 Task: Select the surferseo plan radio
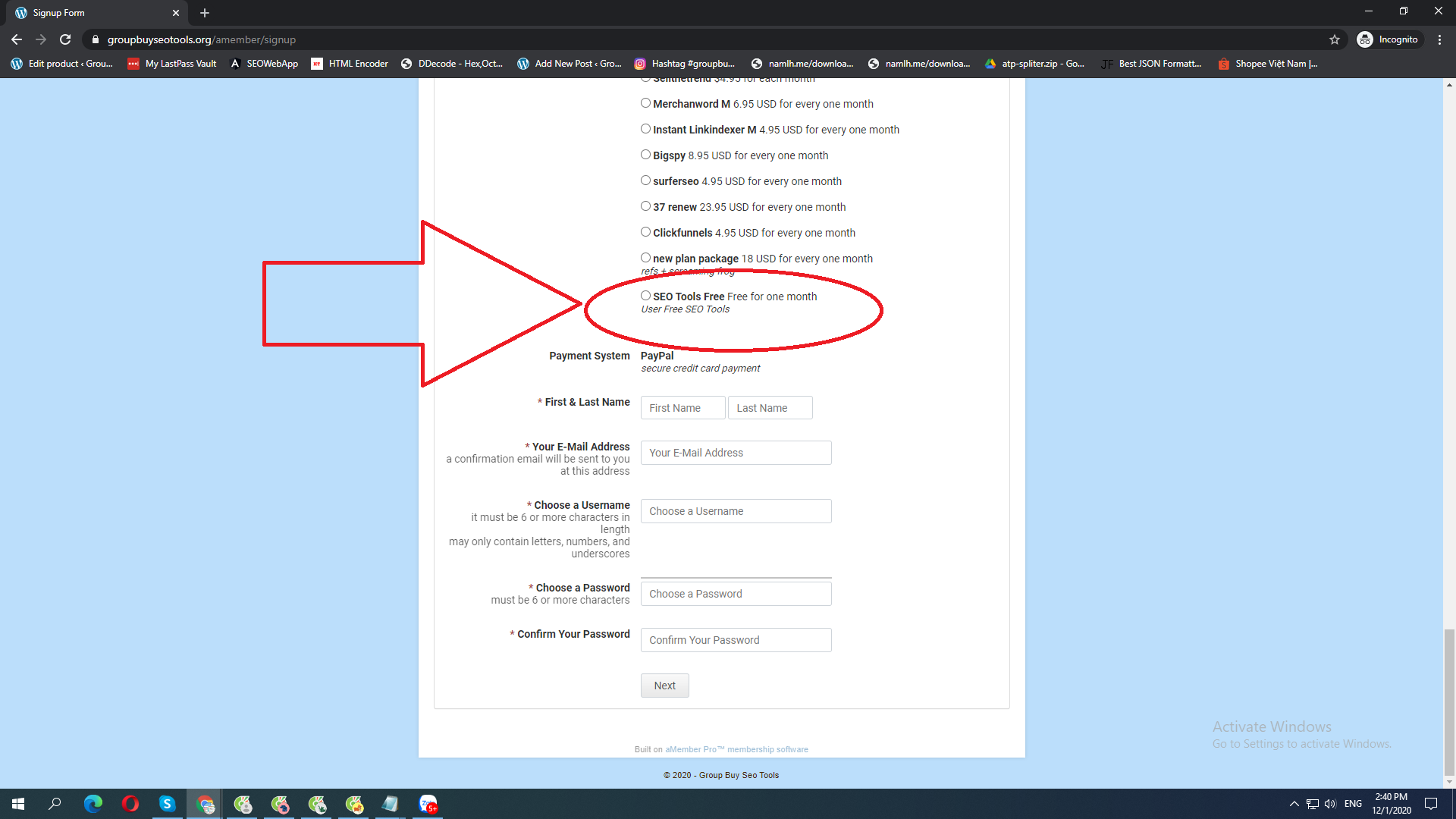point(645,180)
